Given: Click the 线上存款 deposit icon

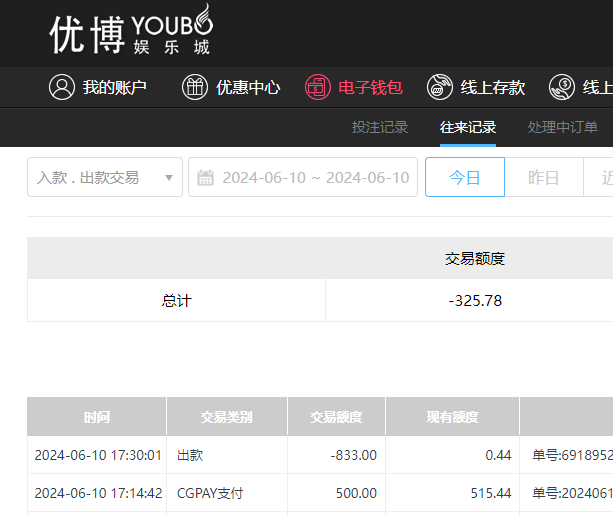Looking at the screenshot, I should (x=440, y=87).
